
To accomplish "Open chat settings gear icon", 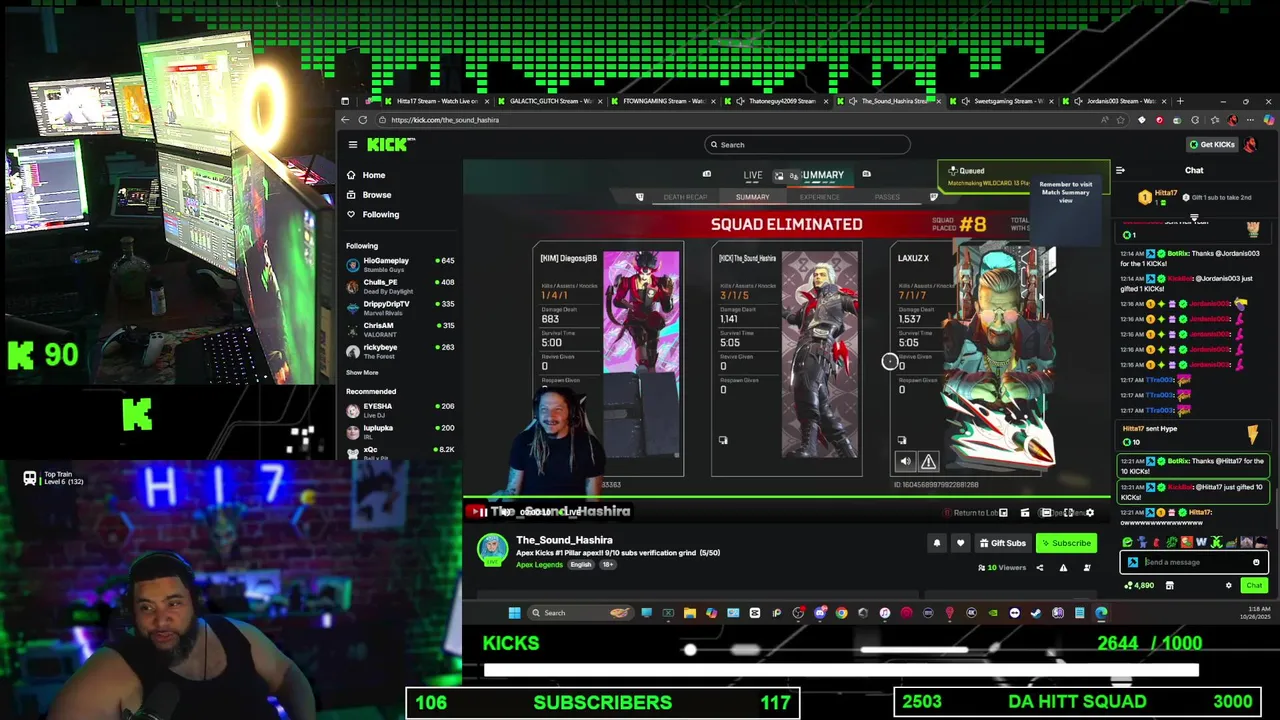I will (x=1229, y=585).
